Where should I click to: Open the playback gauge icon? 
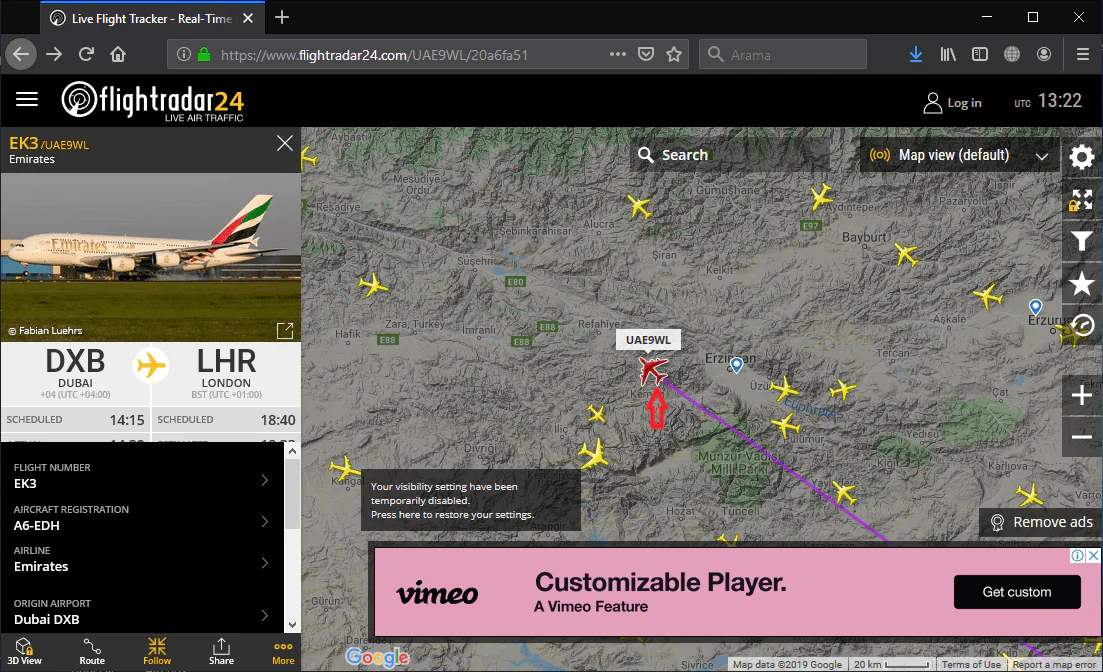(1083, 325)
